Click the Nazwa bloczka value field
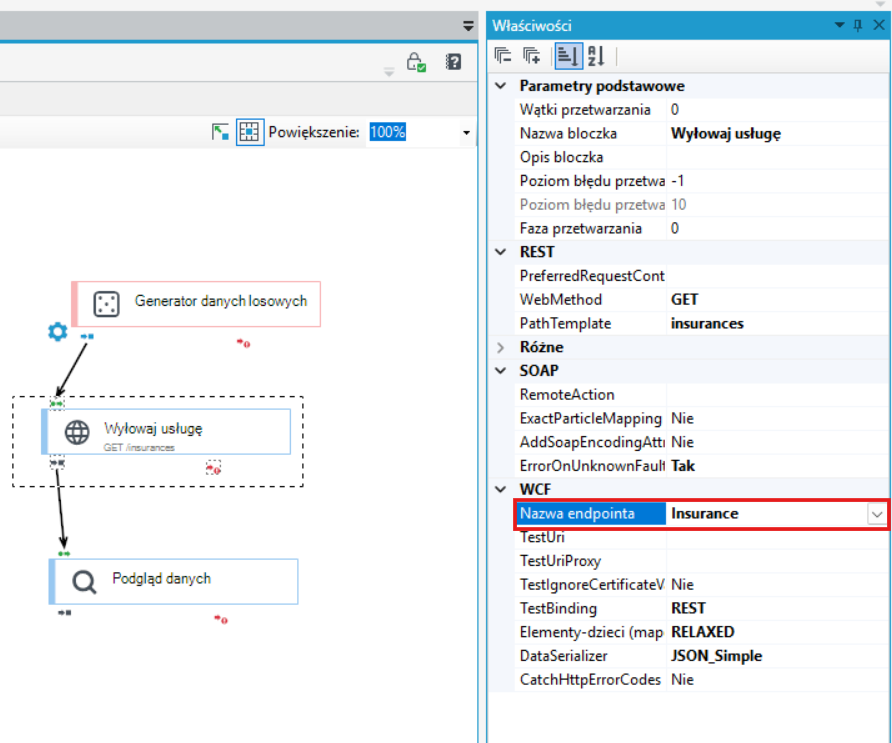The width and height of the screenshot is (892, 743). pyautogui.click(x=777, y=134)
